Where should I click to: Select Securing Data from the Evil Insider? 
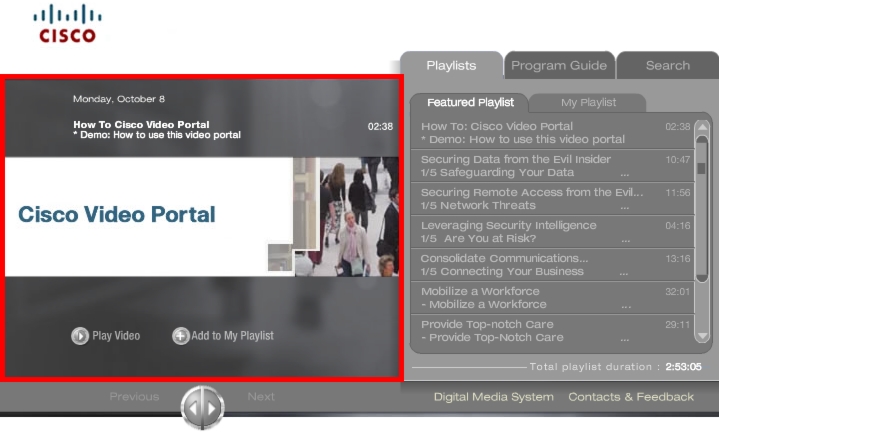pos(552,166)
